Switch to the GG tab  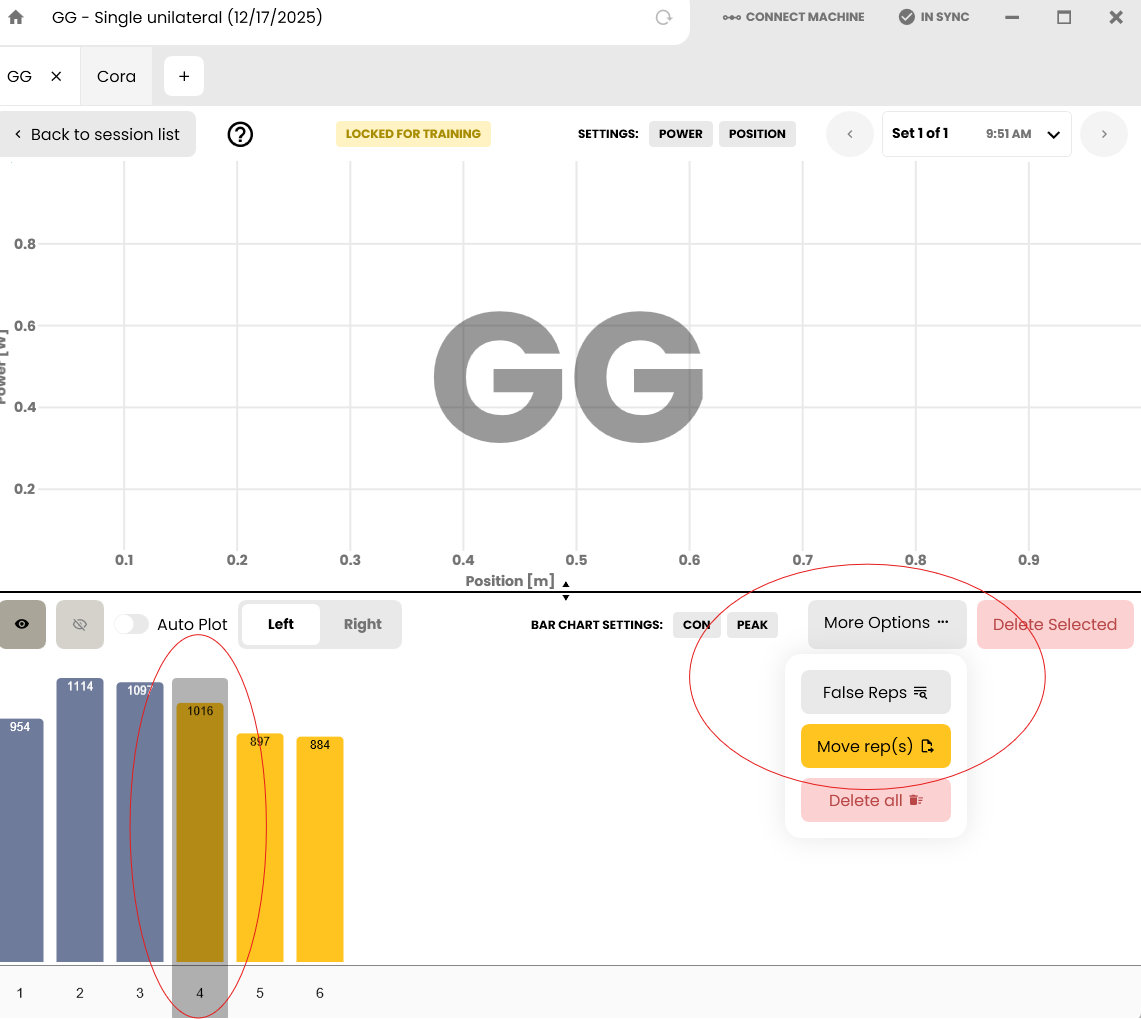point(20,76)
